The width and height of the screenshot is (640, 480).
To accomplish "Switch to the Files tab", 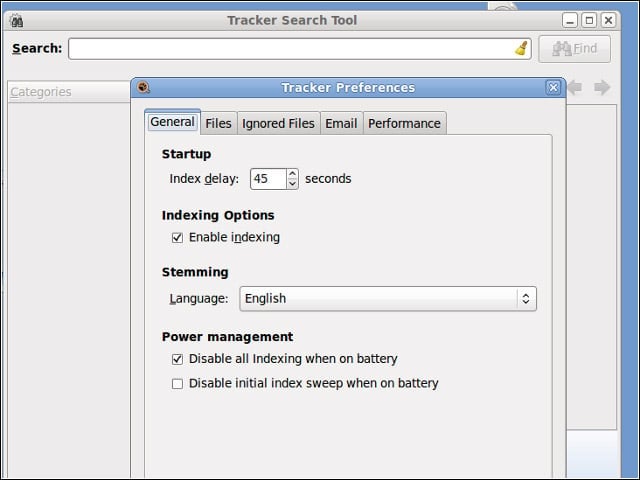I will click(218, 123).
